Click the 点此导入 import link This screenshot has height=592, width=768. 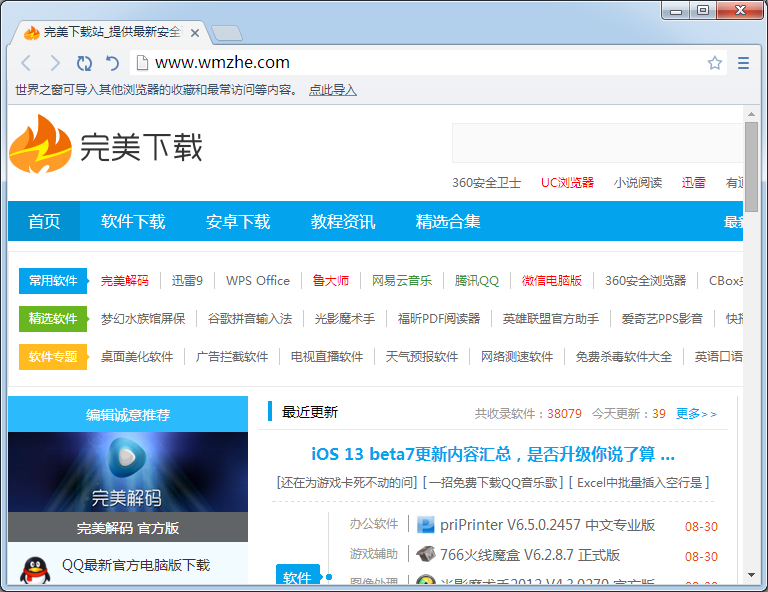[332, 90]
